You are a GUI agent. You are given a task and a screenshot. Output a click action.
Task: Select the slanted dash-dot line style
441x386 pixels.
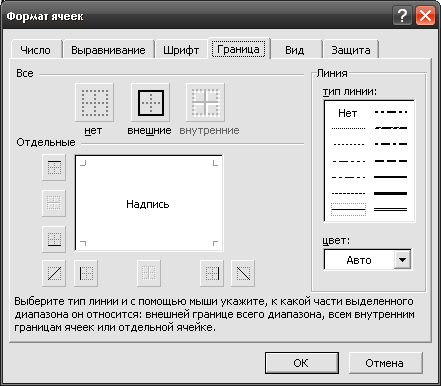[391, 128]
